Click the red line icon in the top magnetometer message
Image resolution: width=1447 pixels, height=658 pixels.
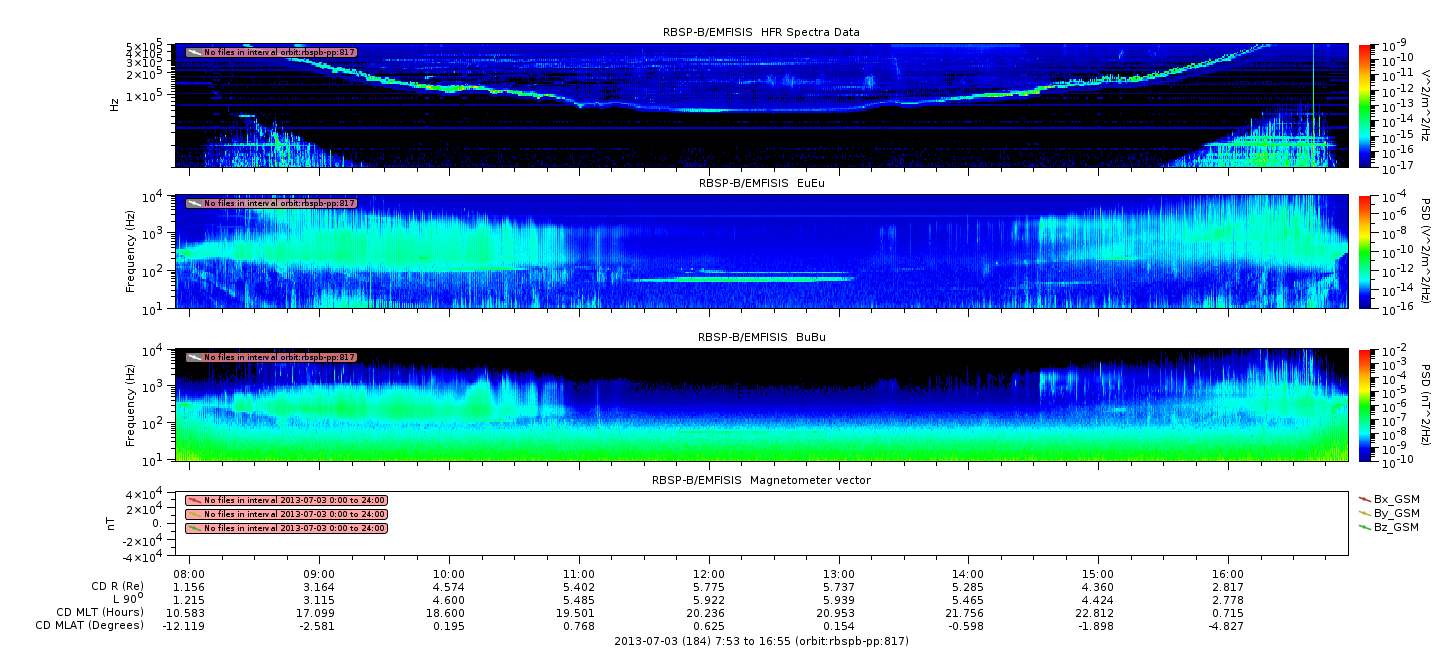pos(194,500)
